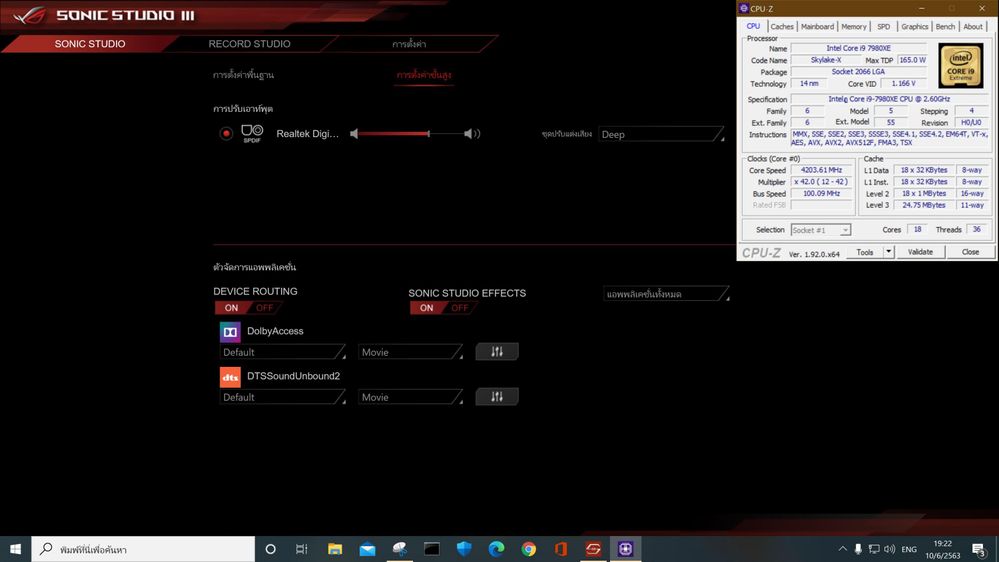Click the DolbyAccess app icon
The height and width of the screenshot is (562, 999).
pos(230,332)
